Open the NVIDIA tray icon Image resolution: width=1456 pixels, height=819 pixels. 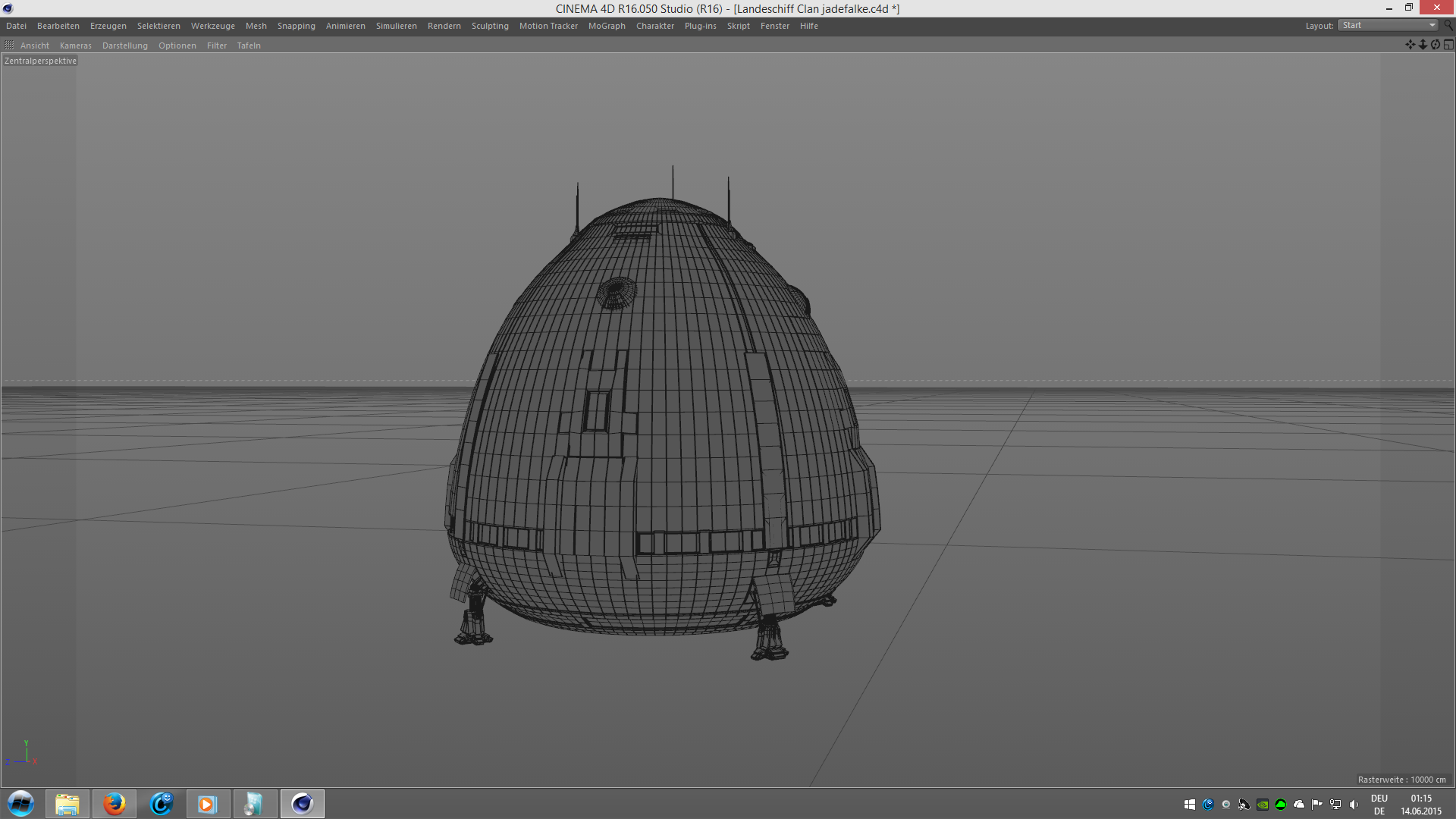(1263, 805)
